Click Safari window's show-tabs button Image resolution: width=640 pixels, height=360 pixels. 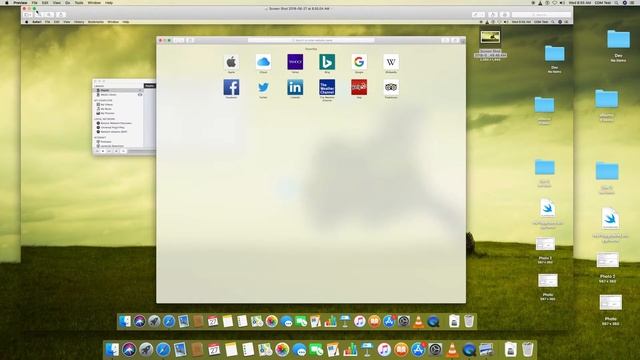click(x=455, y=40)
